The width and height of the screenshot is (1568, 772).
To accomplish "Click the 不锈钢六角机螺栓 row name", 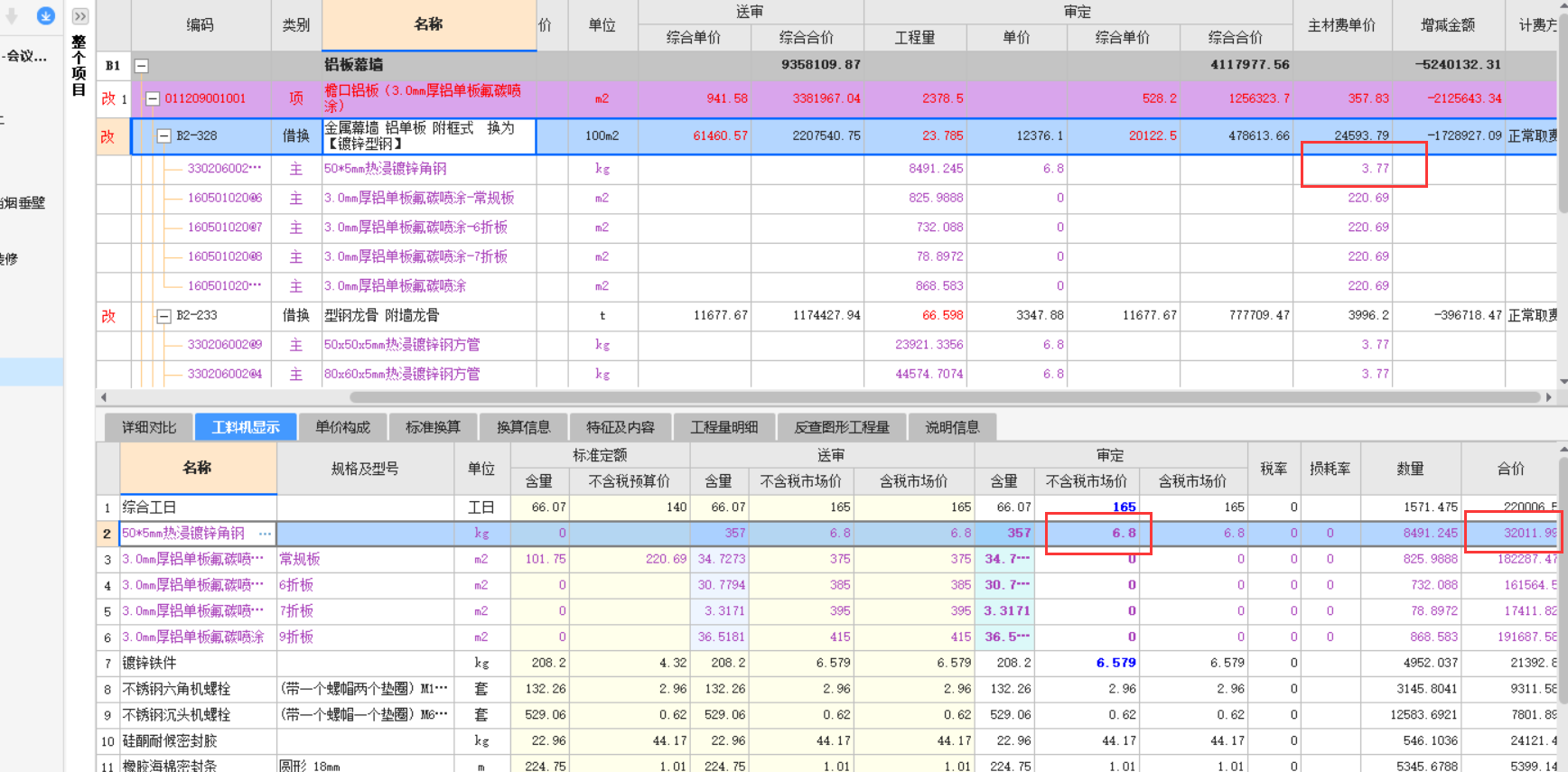I will tap(198, 689).
